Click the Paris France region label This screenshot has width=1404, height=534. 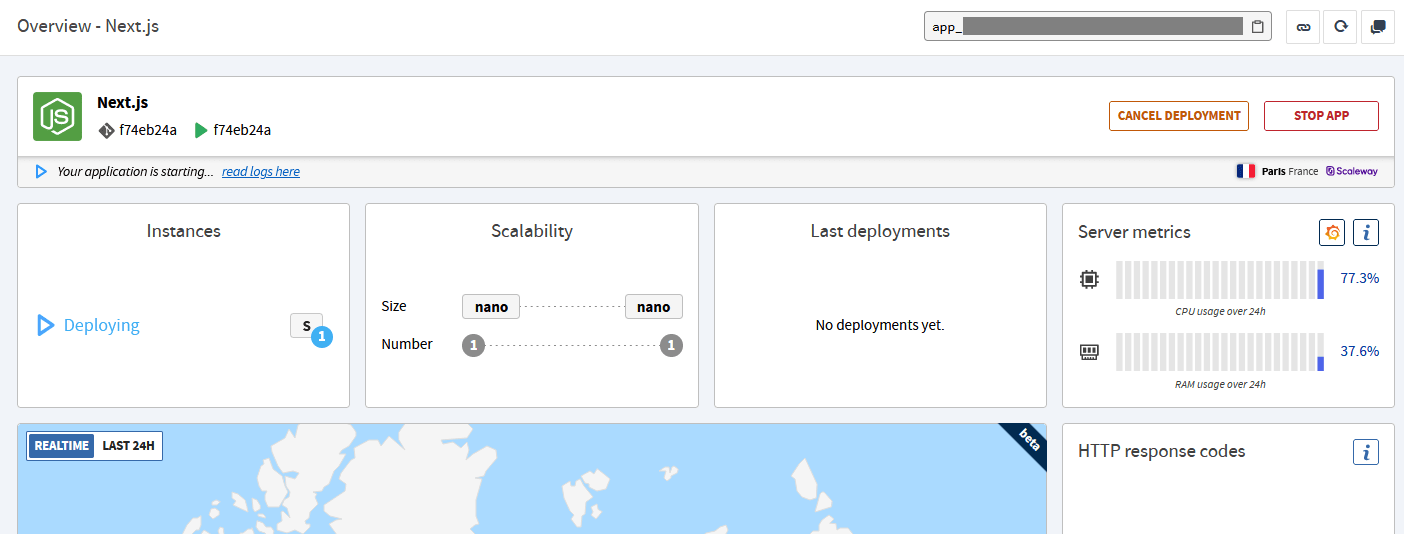1290,171
